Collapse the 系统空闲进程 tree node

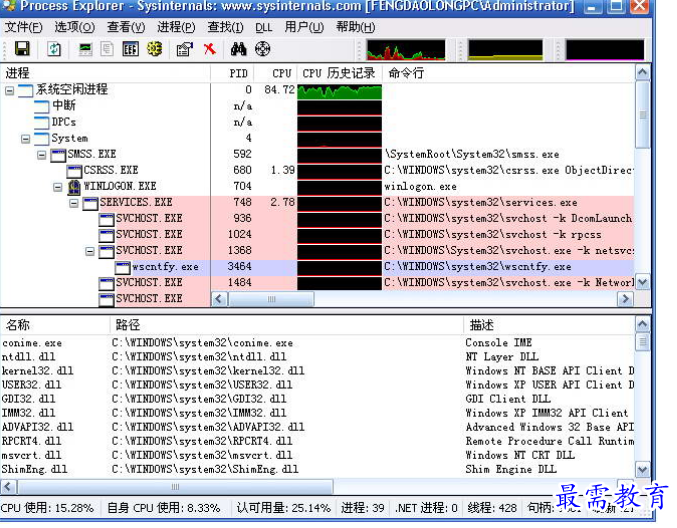tap(9, 90)
